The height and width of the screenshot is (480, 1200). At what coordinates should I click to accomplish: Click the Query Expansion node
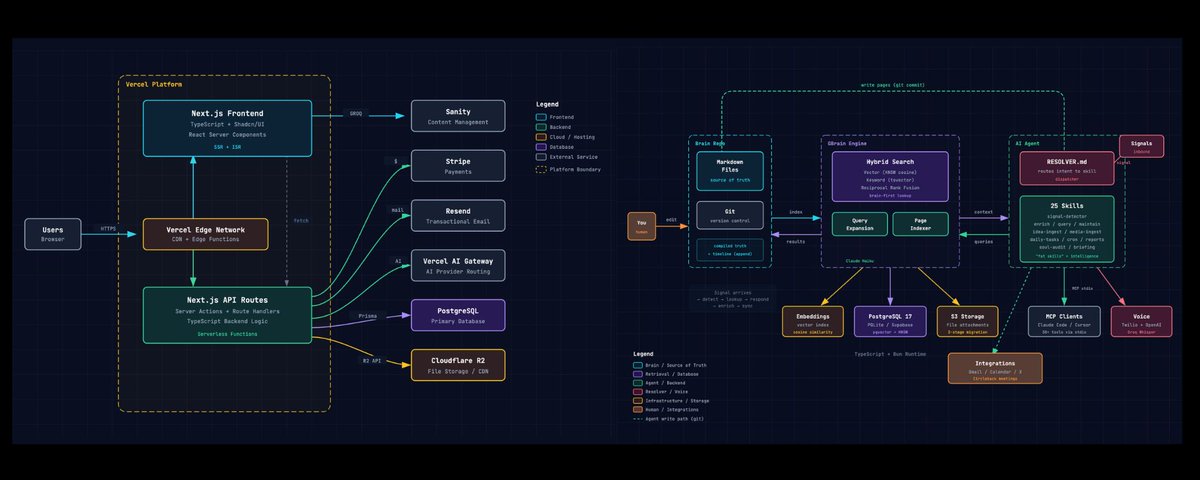click(x=859, y=224)
